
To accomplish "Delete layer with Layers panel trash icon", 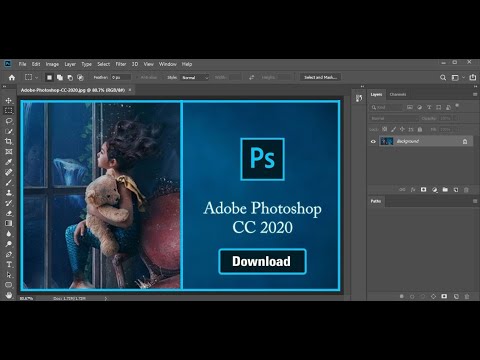I will 466,190.
